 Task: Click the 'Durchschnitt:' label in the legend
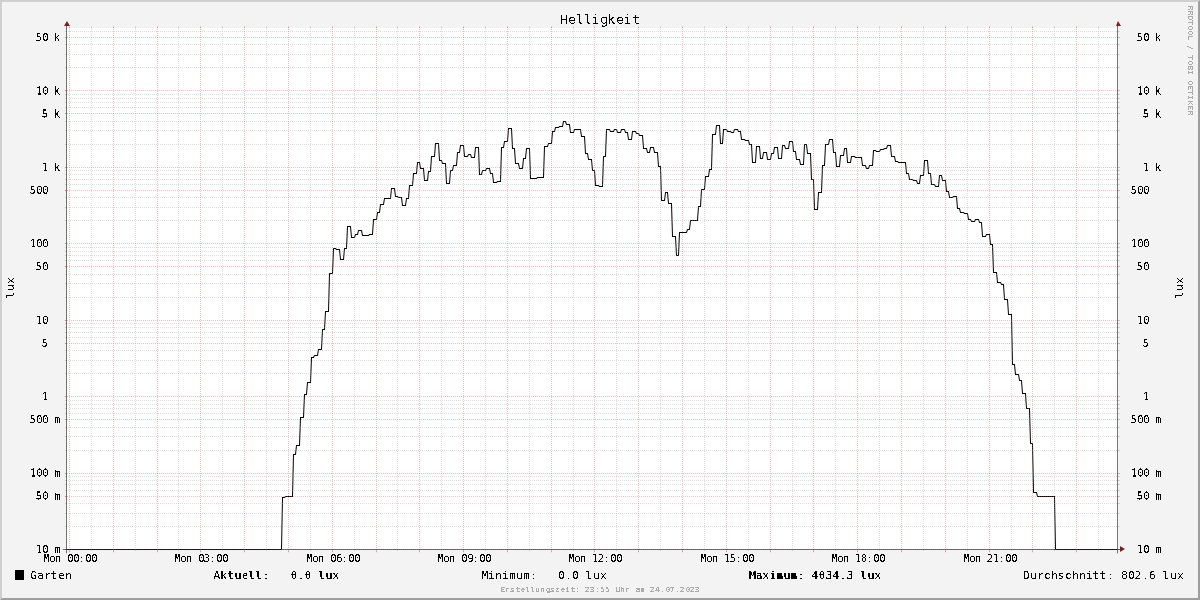coord(1069,575)
